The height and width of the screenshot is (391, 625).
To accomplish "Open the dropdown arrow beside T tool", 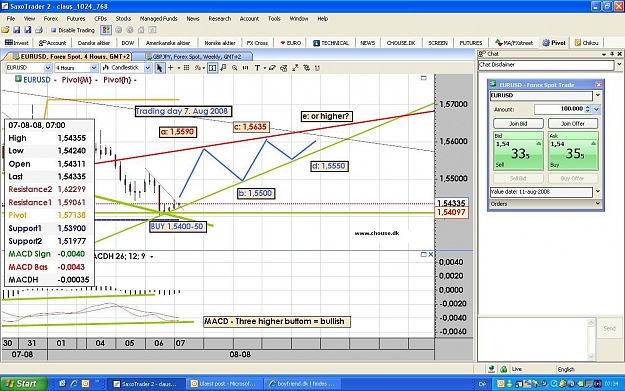I will click(265, 69).
